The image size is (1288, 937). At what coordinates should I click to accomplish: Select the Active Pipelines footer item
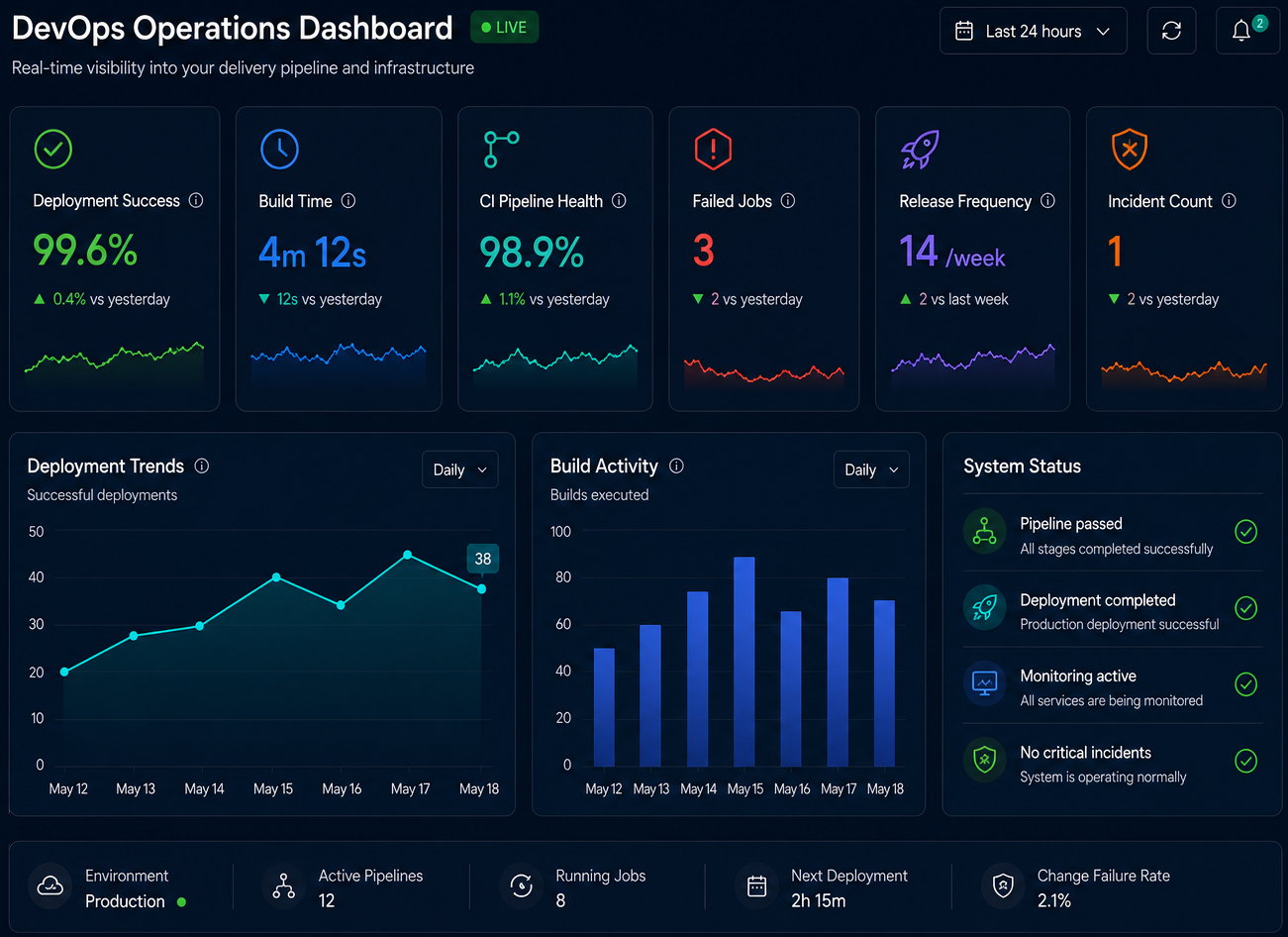click(x=348, y=887)
